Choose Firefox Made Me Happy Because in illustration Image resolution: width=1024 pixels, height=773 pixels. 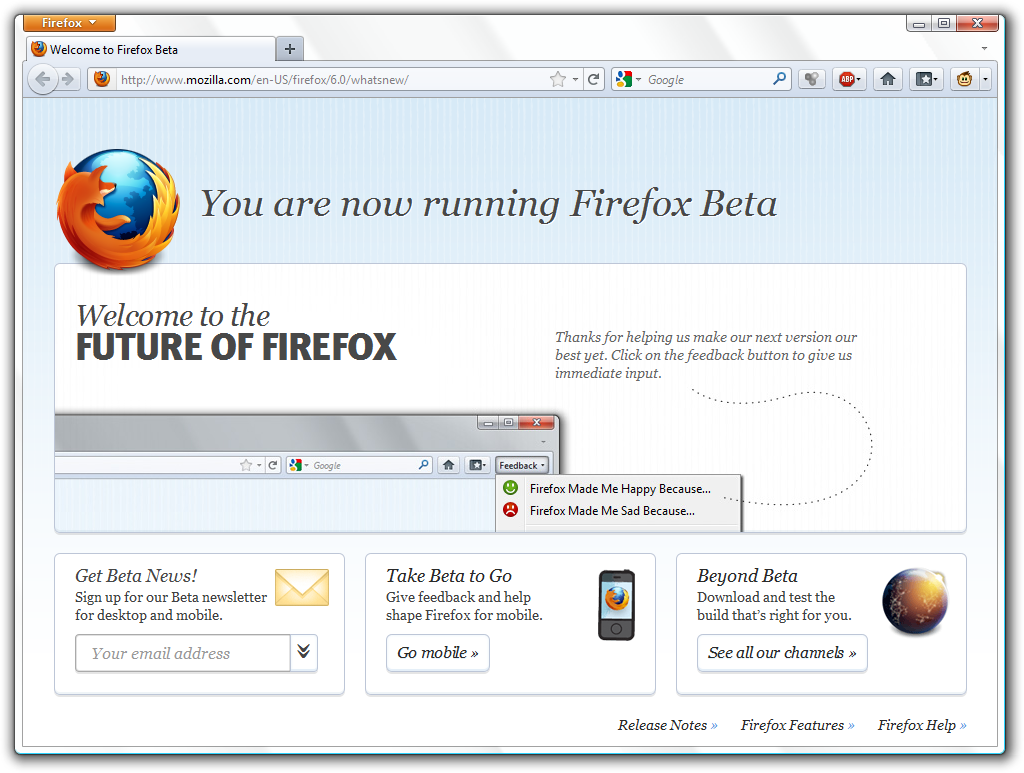pyautogui.click(x=620, y=488)
